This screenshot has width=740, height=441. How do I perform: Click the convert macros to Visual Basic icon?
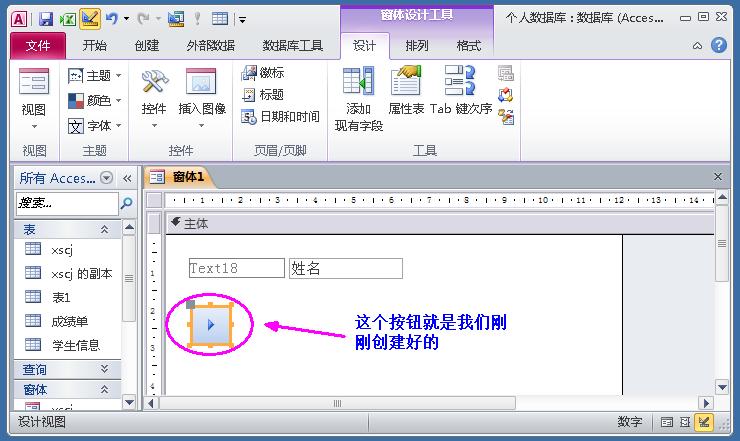pyautogui.click(x=505, y=117)
